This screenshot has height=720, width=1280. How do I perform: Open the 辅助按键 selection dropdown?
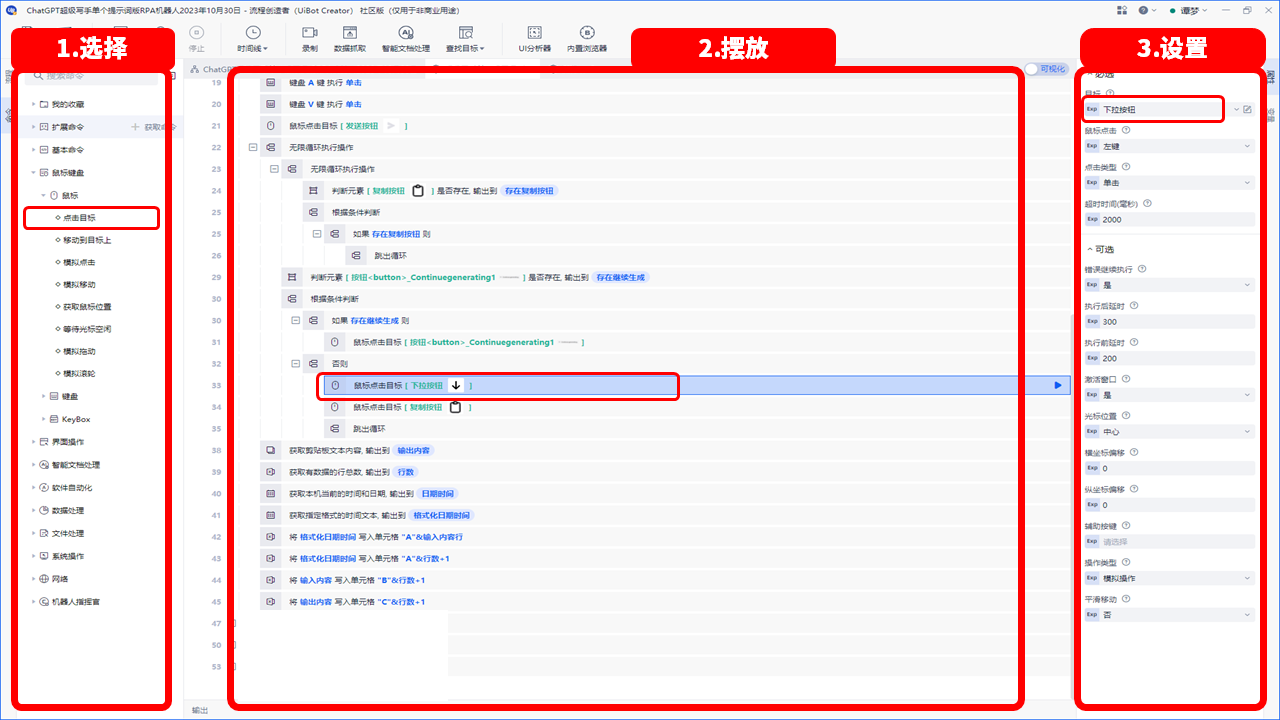(1169, 542)
